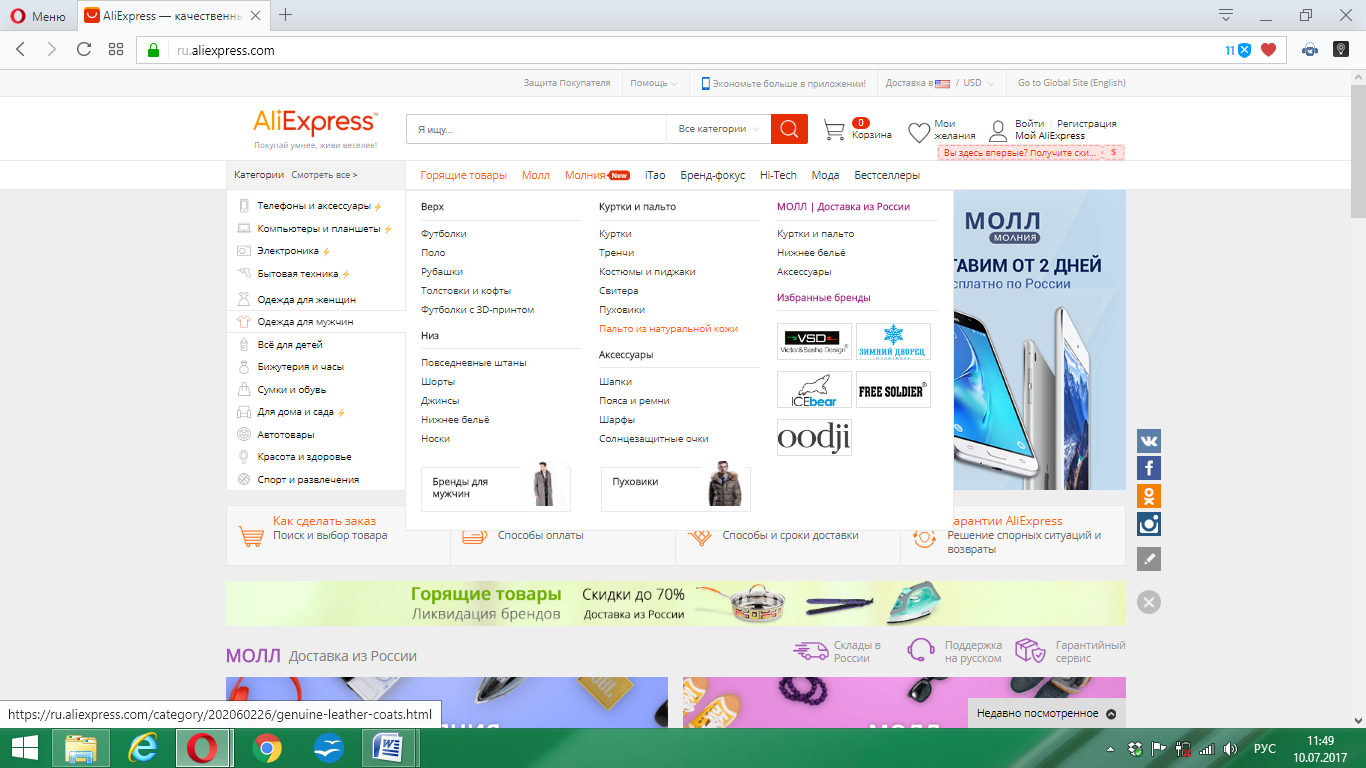Select Телефоны и аксессуары category
The width and height of the screenshot is (1366, 768).
point(316,206)
